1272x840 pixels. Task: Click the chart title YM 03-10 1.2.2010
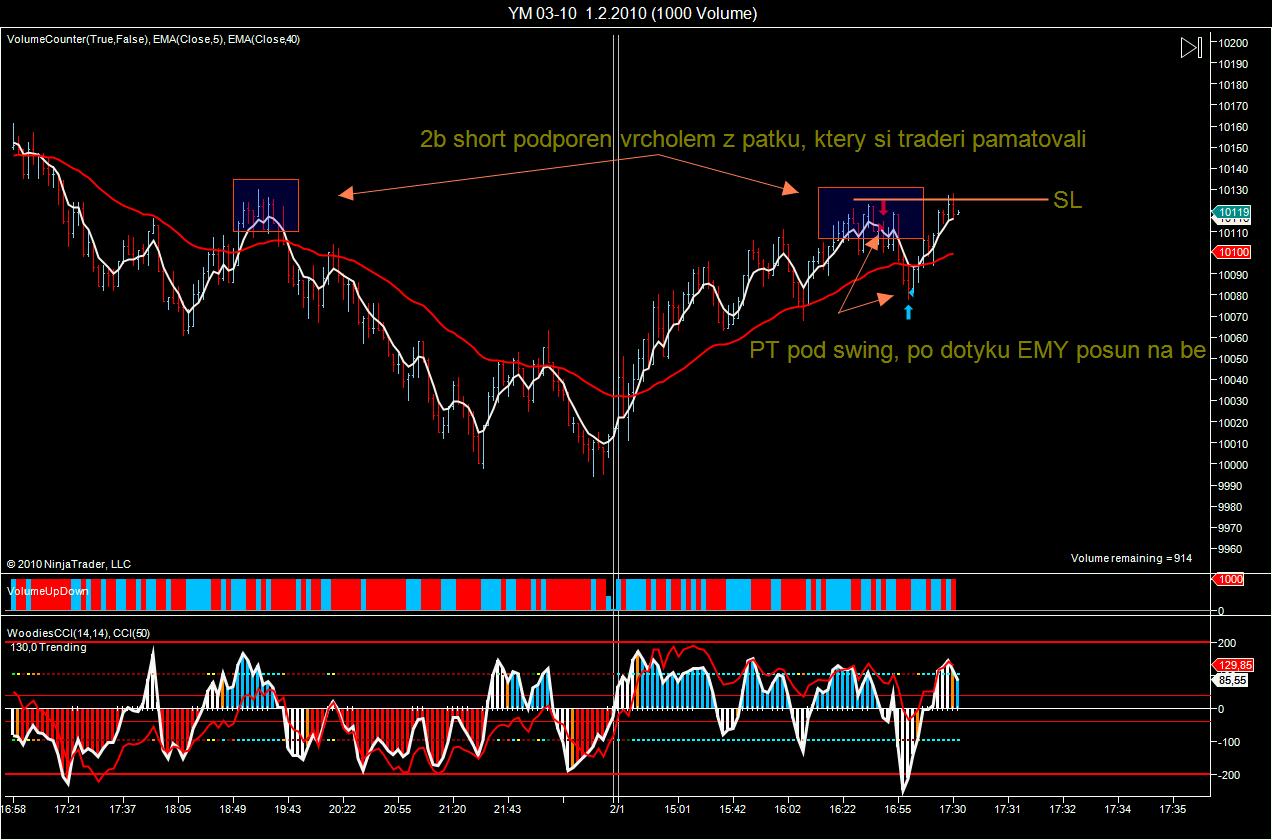[632, 13]
